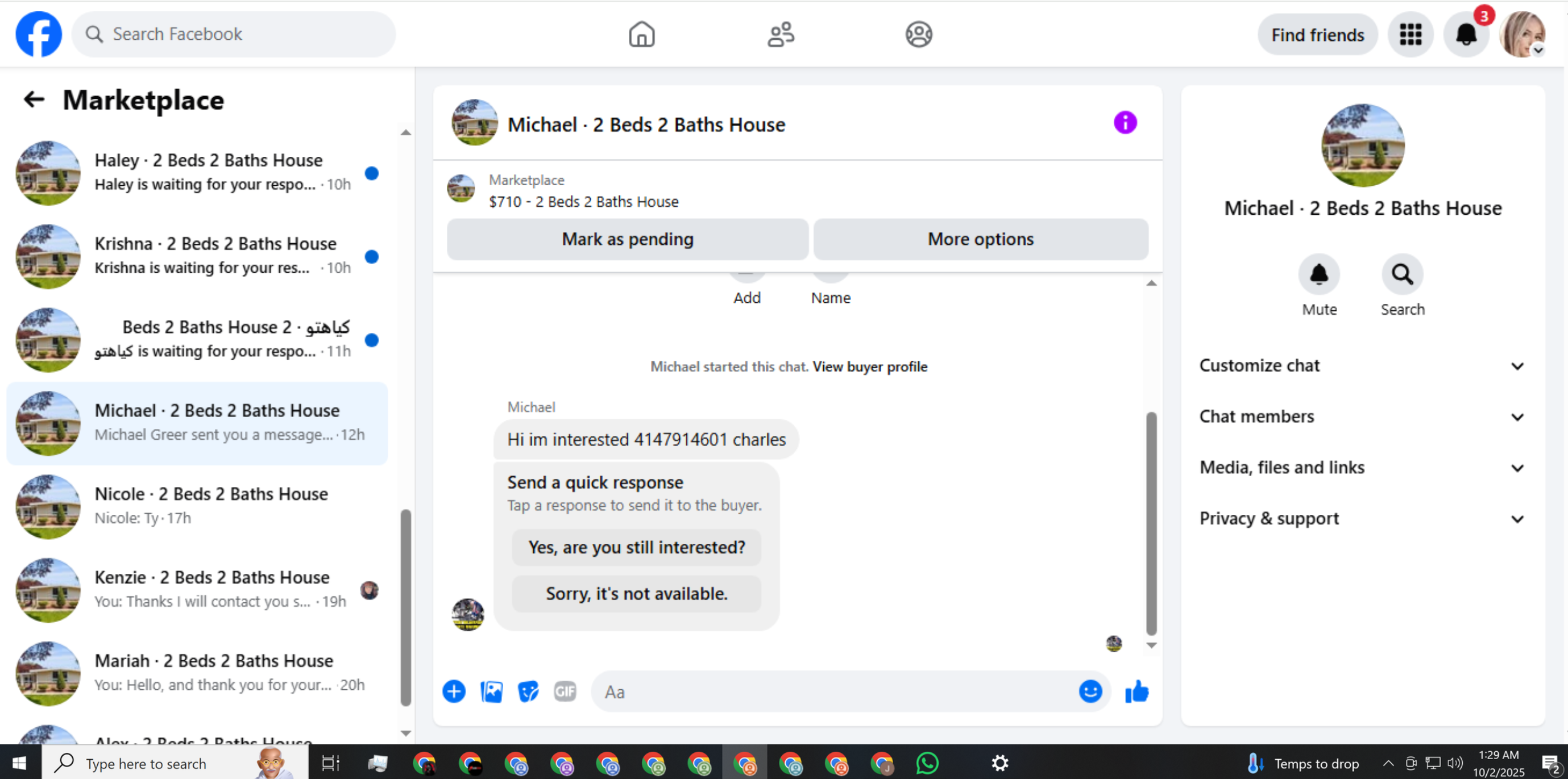Open the sticker picker icon

528,691
